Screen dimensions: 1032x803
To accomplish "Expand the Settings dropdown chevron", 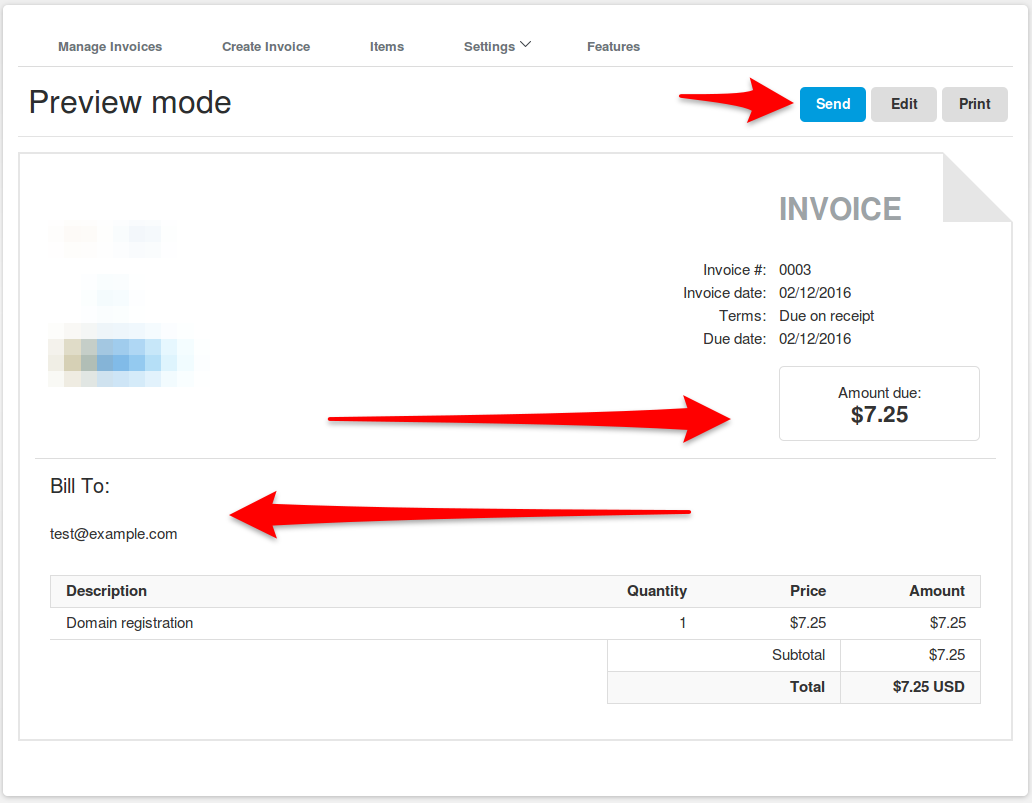I will pos(524,44).
